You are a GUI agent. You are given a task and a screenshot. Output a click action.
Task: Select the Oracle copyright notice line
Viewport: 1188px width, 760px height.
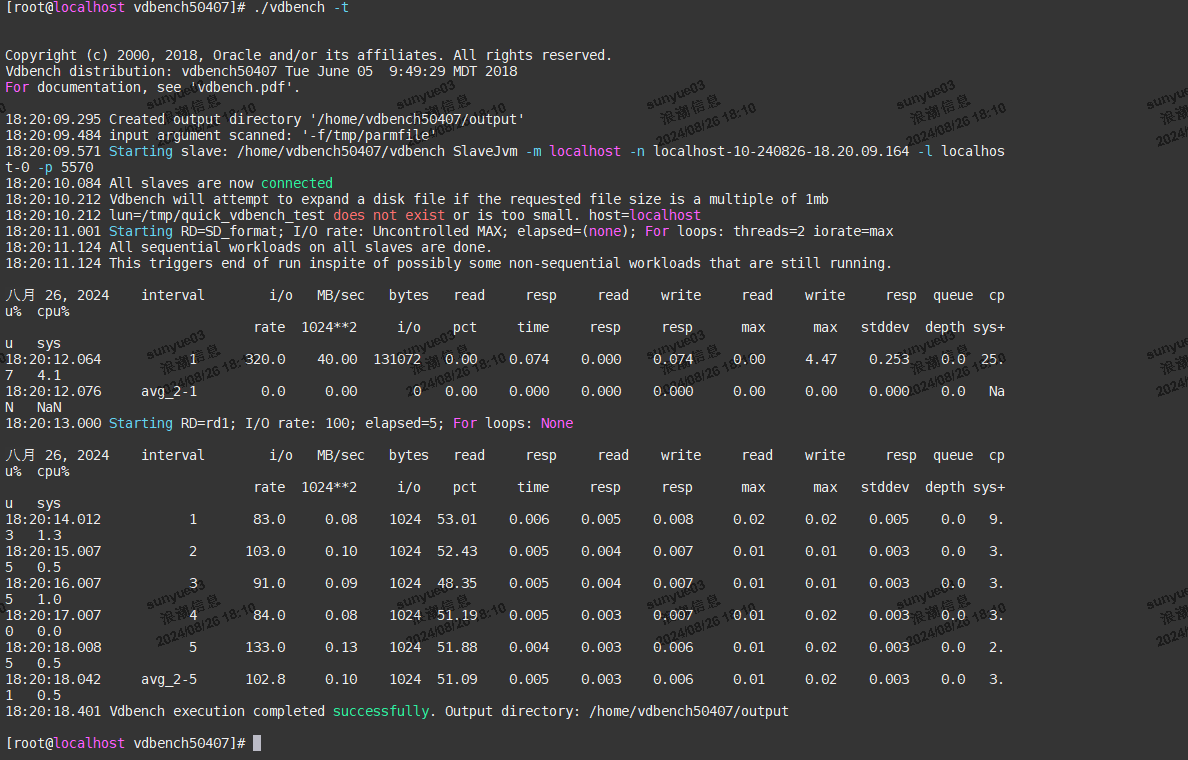point(308,55)
